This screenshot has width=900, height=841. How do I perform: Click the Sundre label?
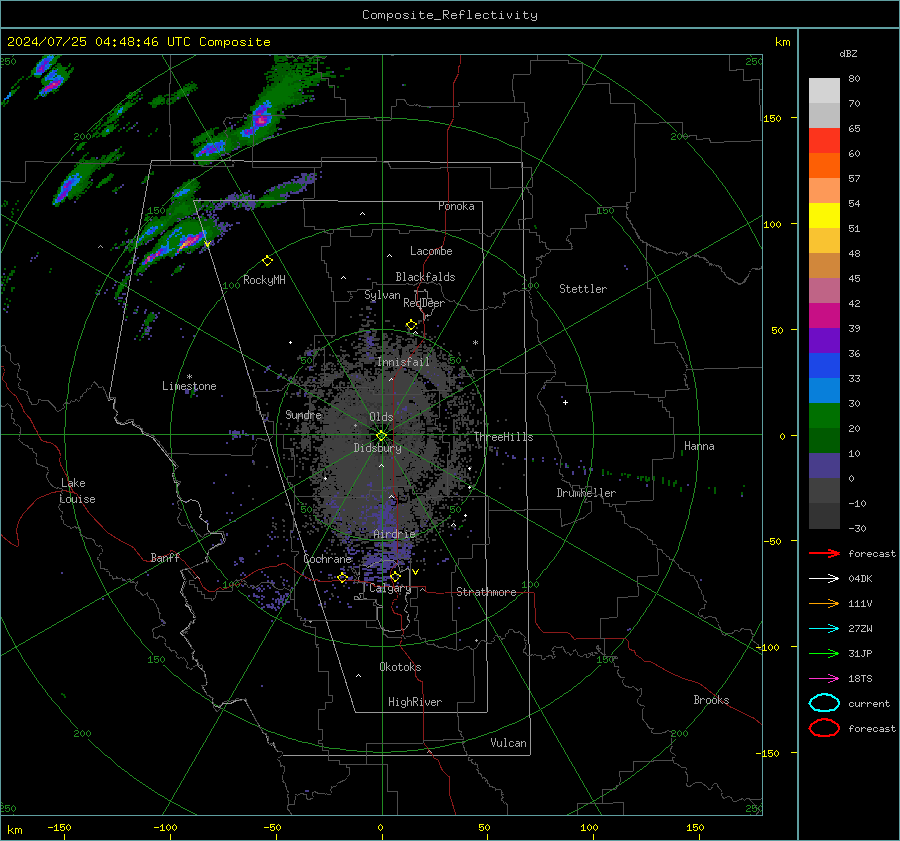click(x=303, y=415)
